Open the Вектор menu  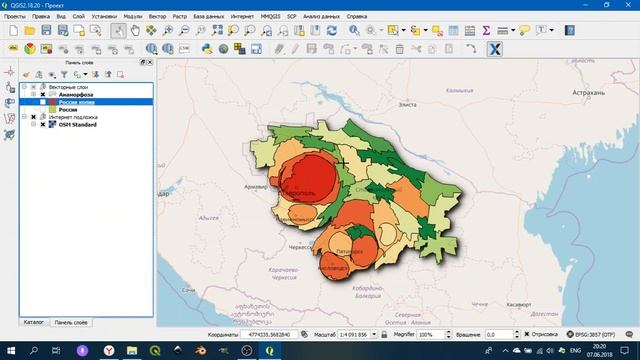pyautogui.click(x=157, y=16)
